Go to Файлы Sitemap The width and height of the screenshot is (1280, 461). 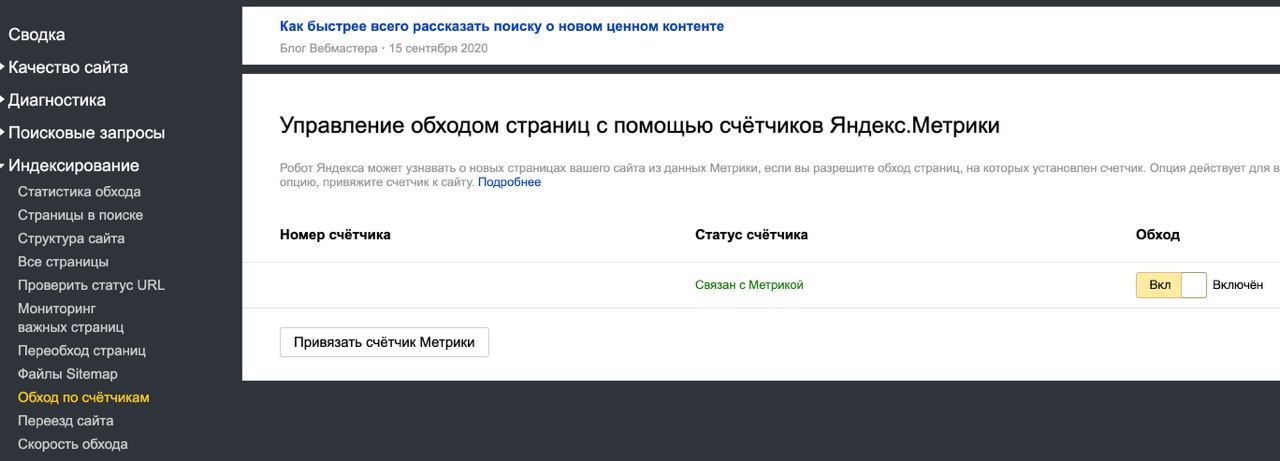(x=67, y=374)
